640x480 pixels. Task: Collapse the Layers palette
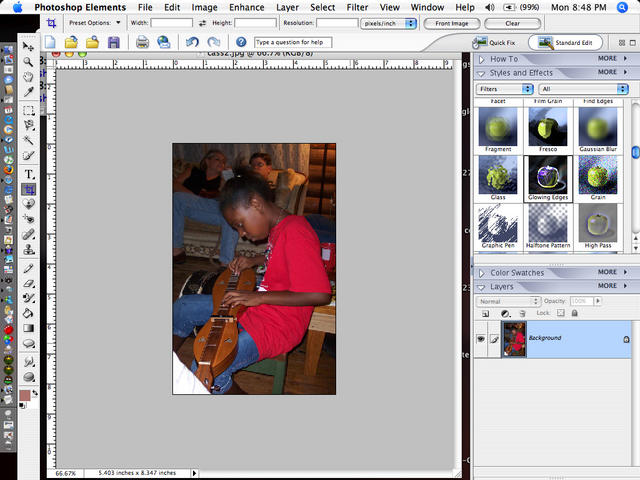[481, 288]
